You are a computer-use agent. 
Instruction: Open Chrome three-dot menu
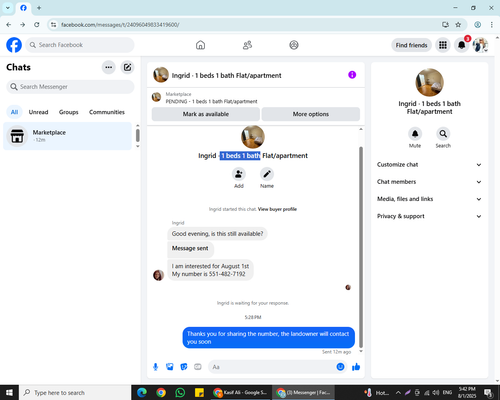(491, 25)
